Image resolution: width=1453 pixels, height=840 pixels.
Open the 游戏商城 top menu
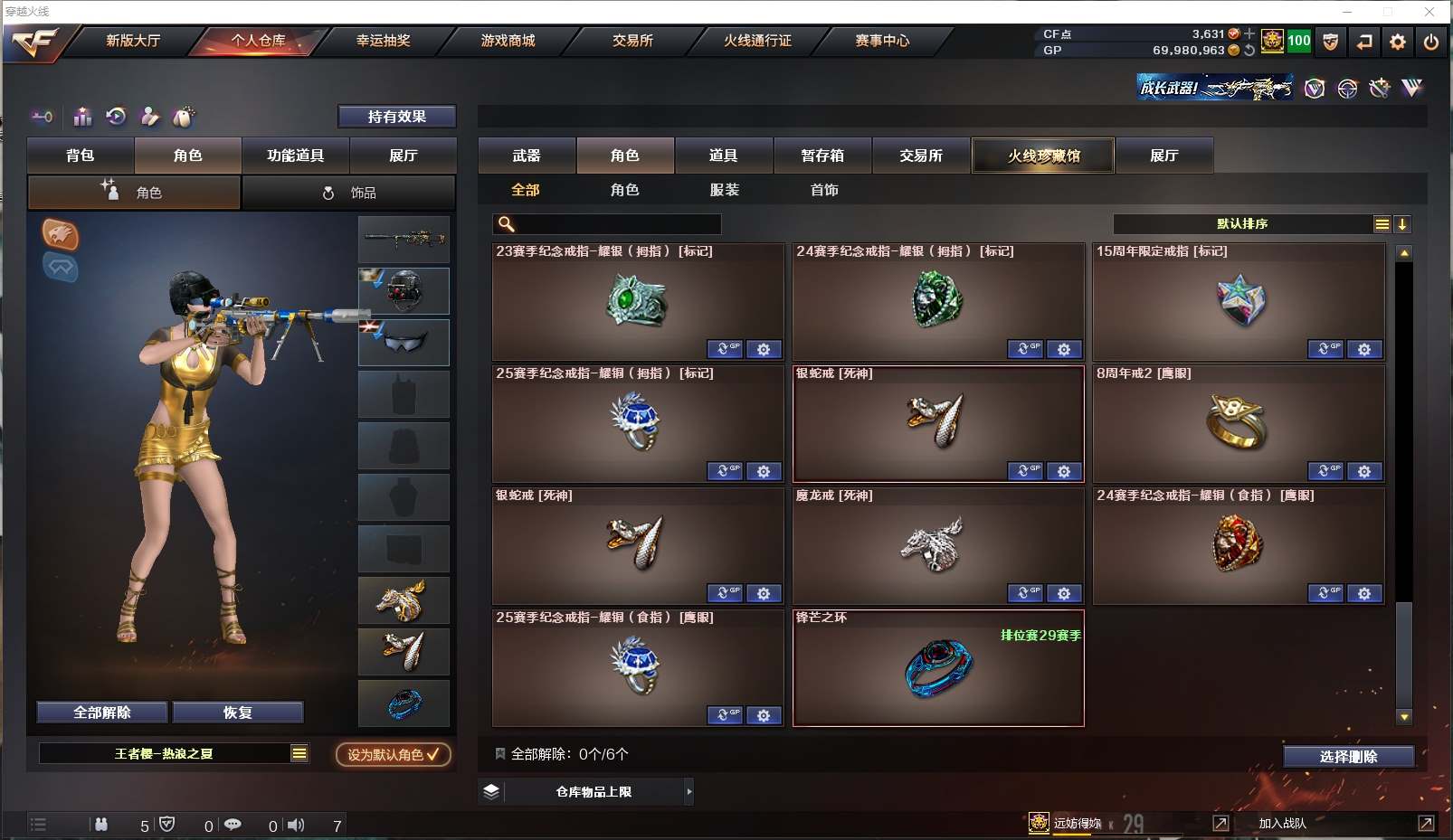click(508, 41)
